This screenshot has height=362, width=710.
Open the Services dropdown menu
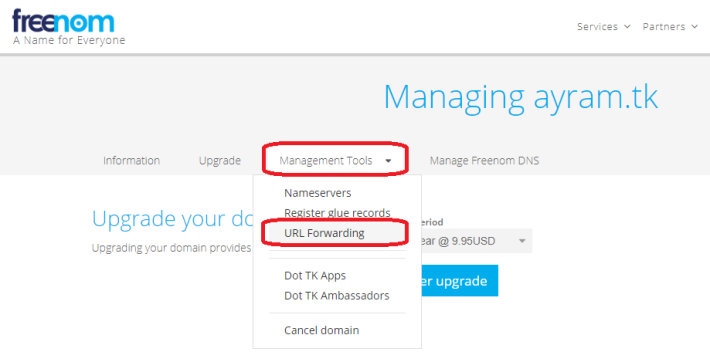point(604,27)
